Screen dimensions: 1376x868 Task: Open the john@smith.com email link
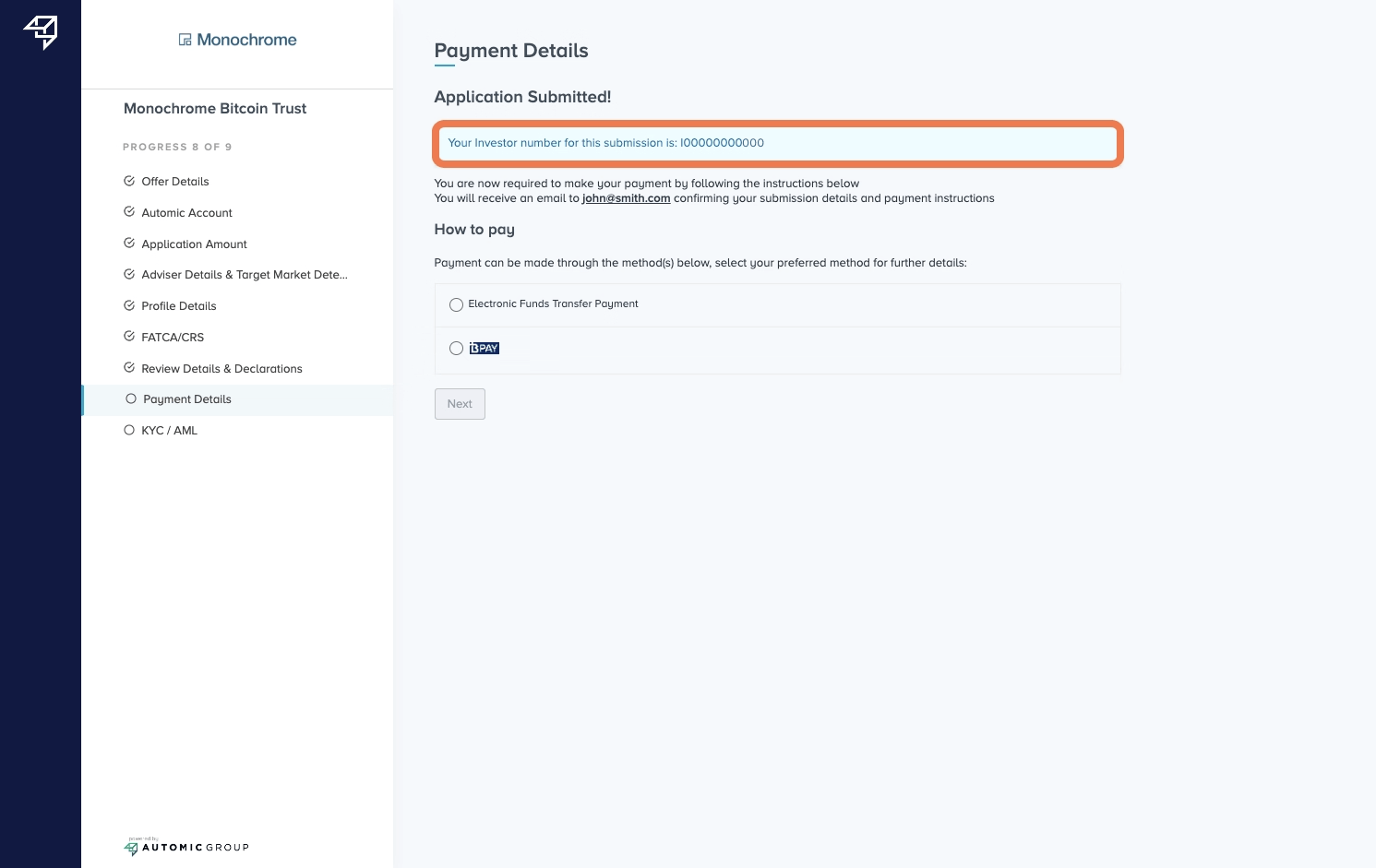coord(626,198)
